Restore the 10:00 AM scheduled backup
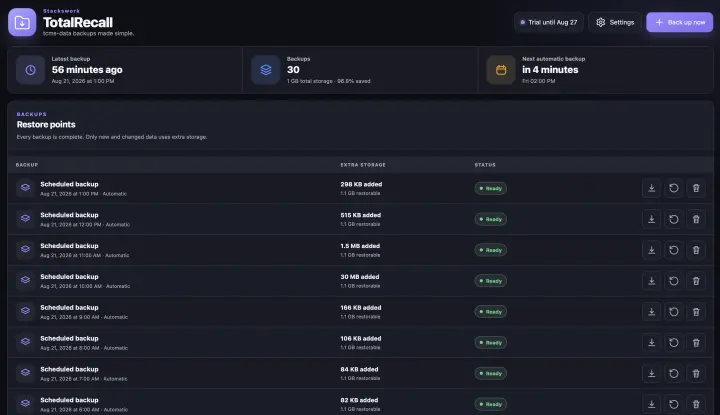 point(674,280)
